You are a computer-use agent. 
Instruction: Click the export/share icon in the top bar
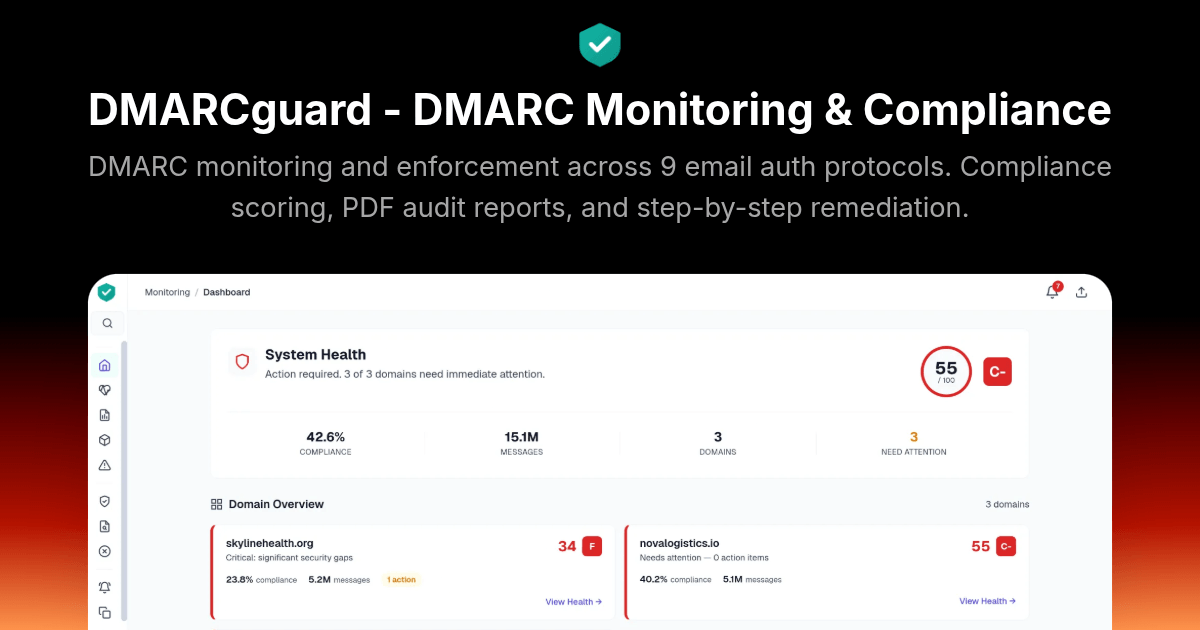coord(1081,292)
